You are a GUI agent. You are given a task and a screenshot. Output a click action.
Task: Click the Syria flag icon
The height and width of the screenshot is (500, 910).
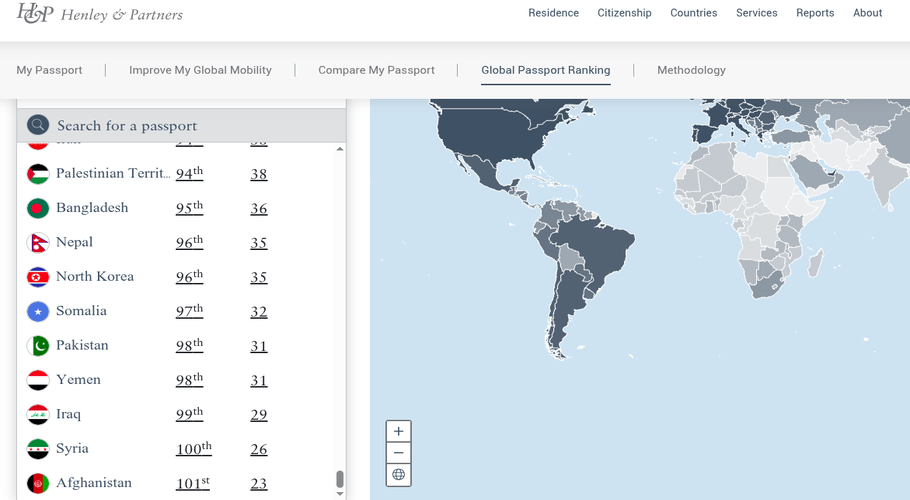(x=38, y=449)
